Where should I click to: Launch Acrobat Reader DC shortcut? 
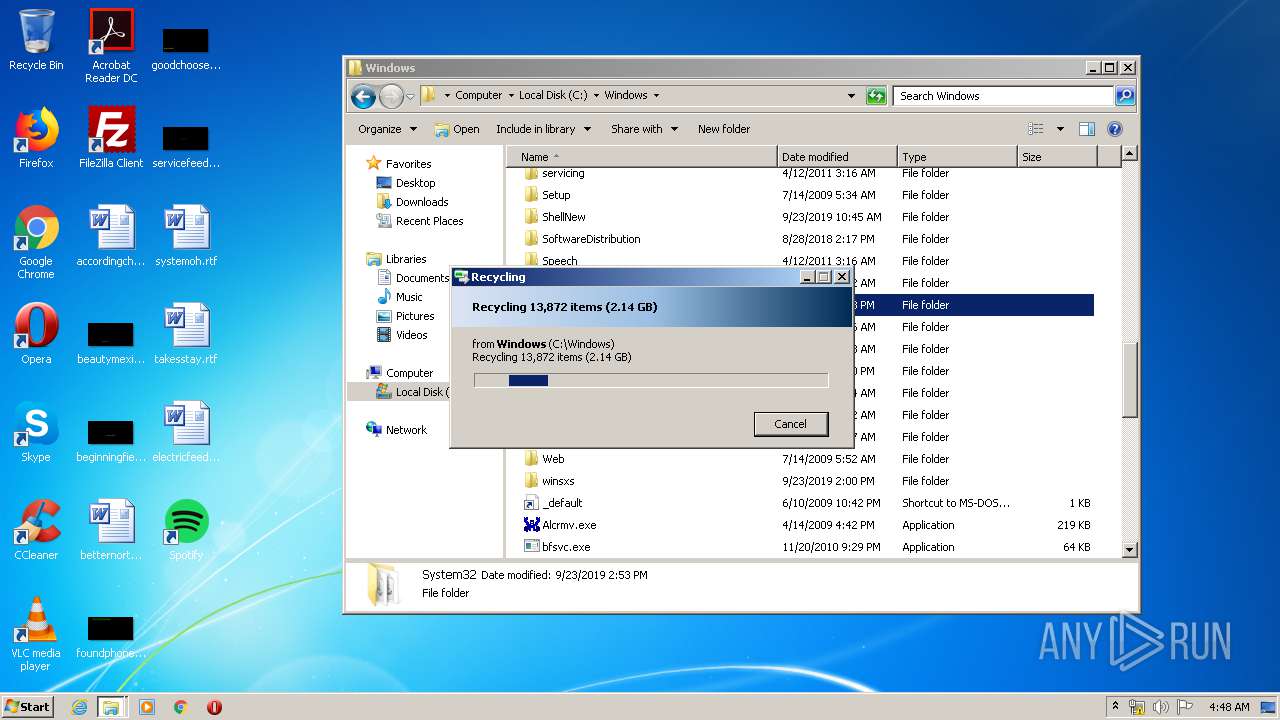coord(111,46)
